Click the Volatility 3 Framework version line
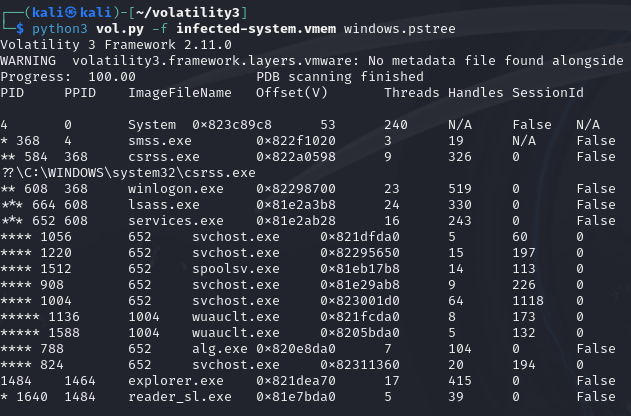 116,45
